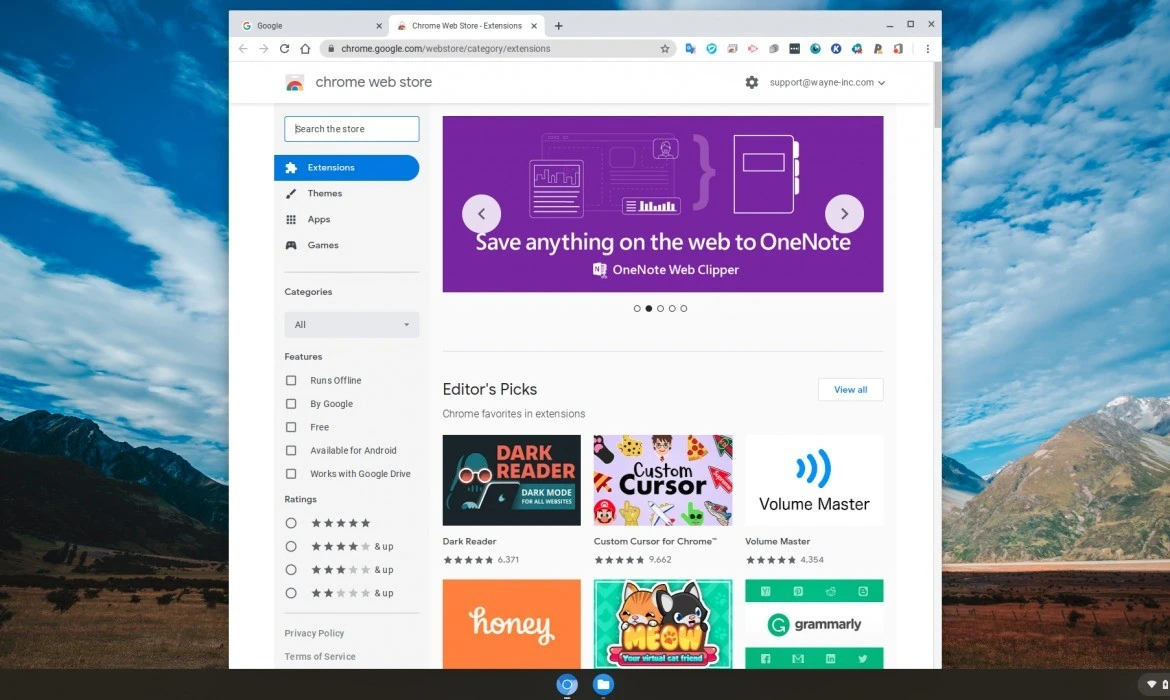1170x700 pixels.
Task: Select the five-star rating radio button
Action: (x=291, y=523)
